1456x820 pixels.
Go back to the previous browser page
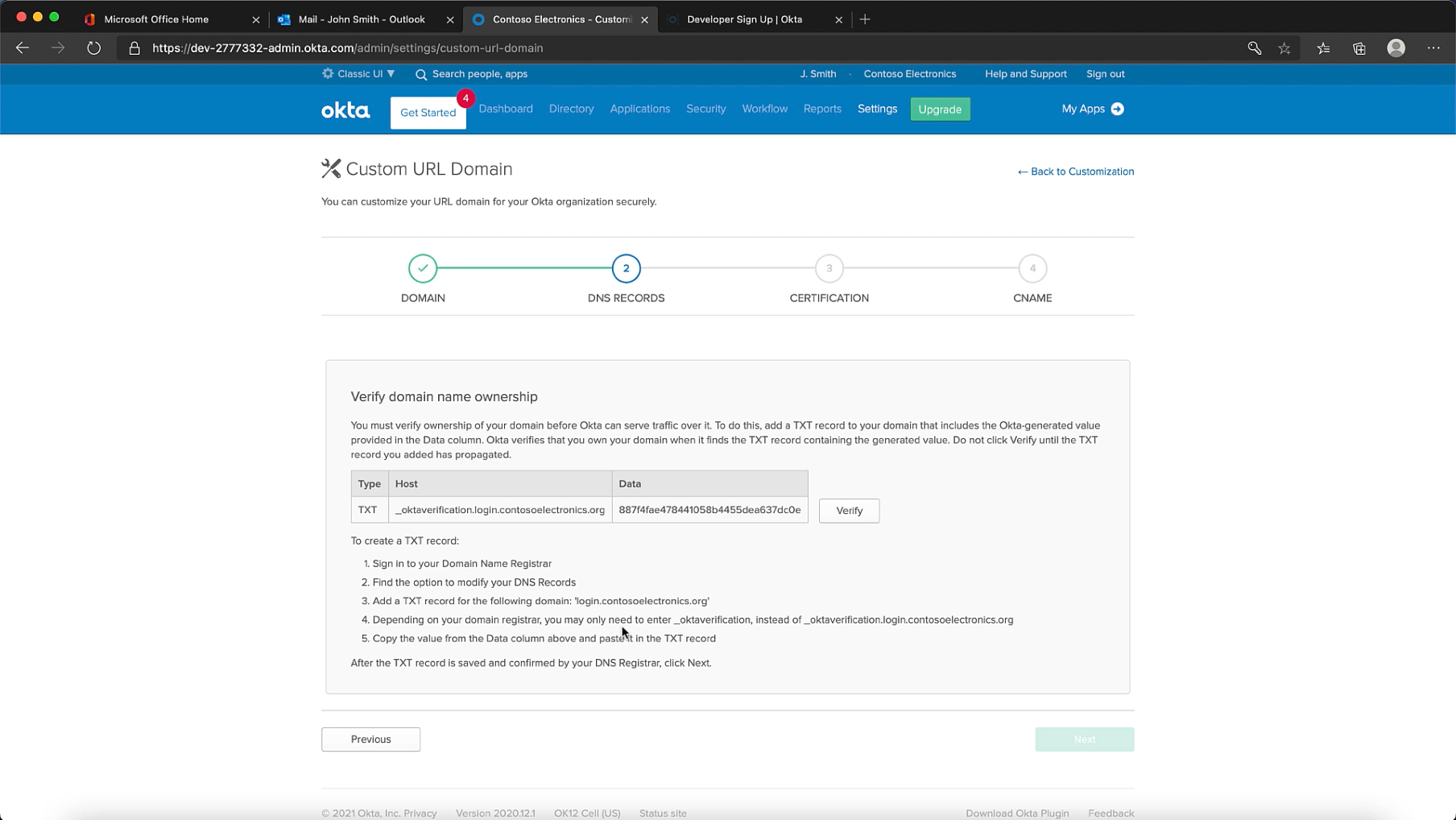23,48
